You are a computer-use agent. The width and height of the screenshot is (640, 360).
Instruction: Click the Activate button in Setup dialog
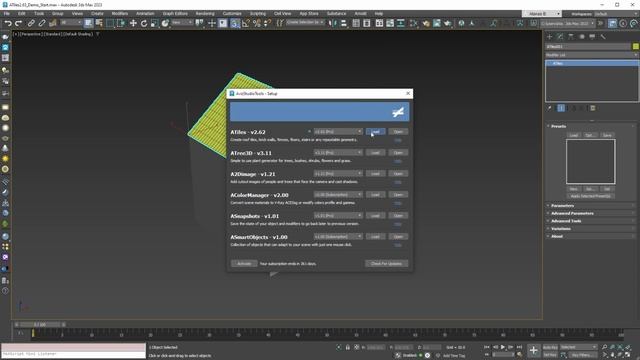coord(244,264)
